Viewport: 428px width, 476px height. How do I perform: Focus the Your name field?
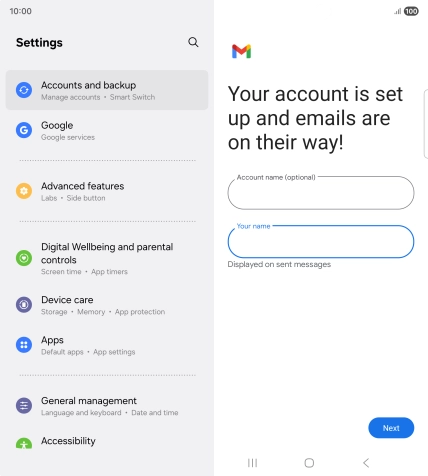pyautogui.click(x=321, y=242)
